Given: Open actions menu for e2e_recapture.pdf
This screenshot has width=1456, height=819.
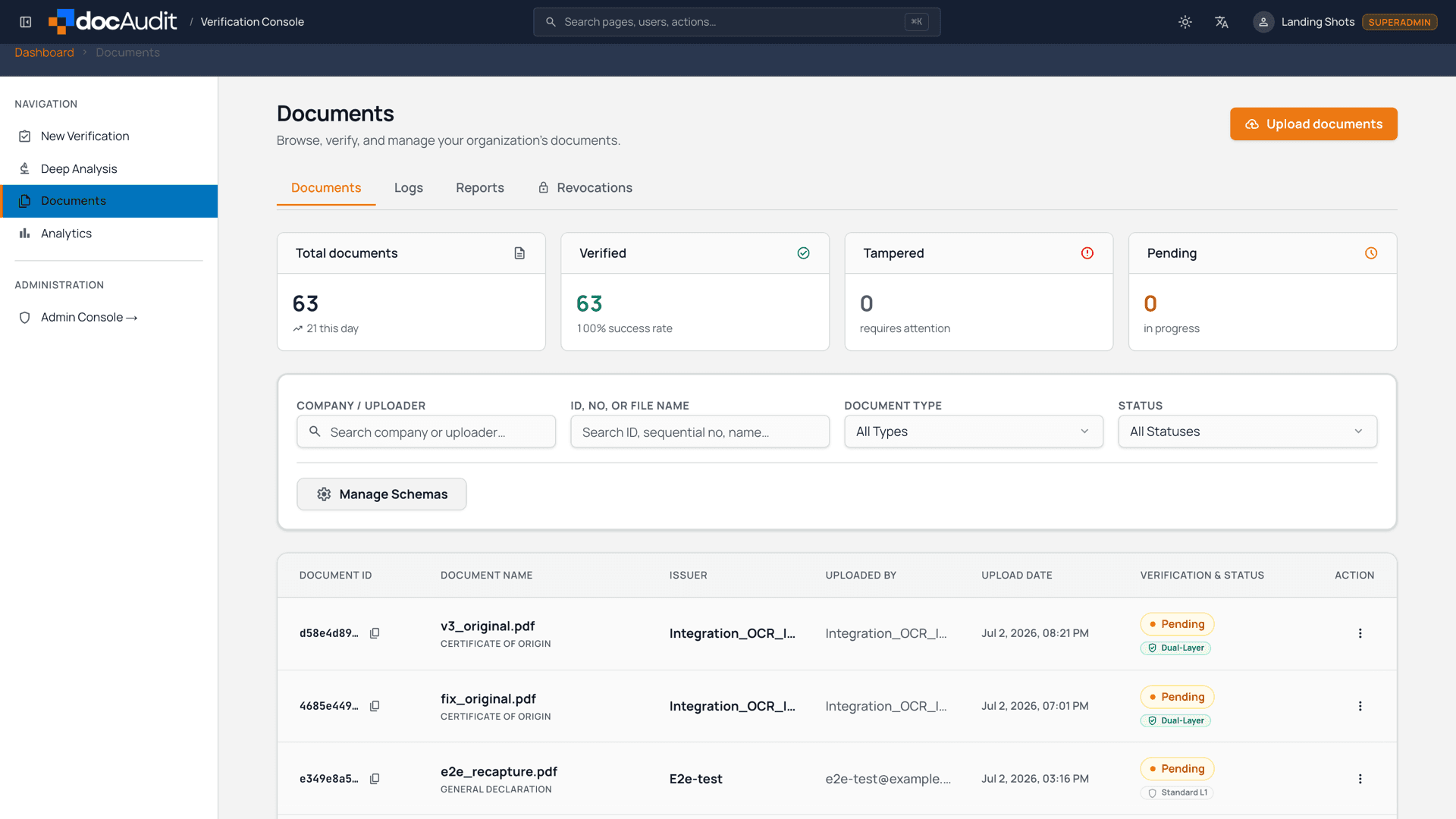Looking at the screenshot, I should [1360, 779].
